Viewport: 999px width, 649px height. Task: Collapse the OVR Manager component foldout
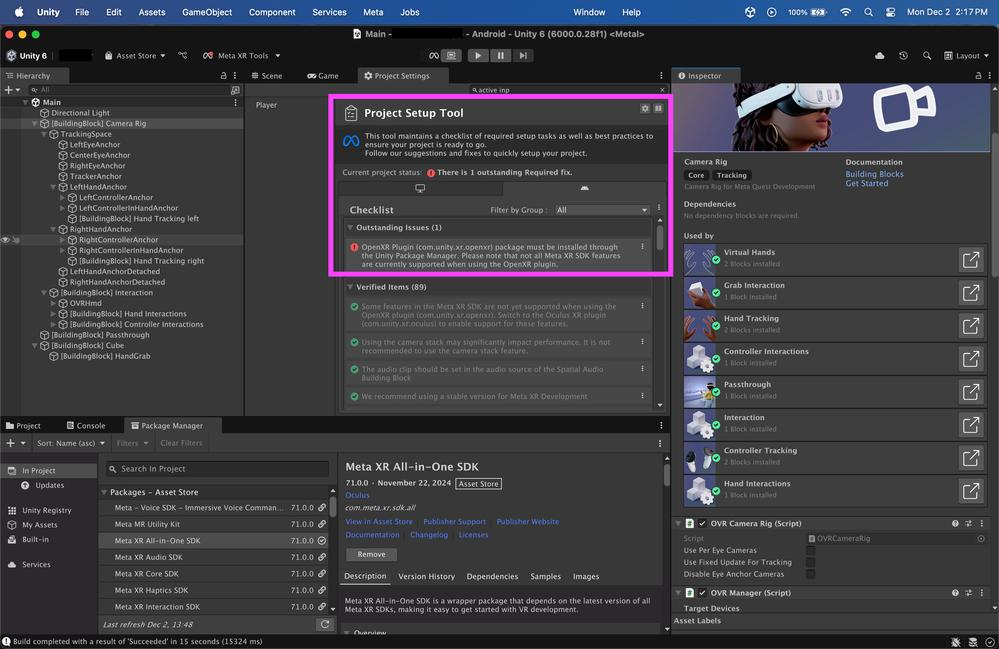click(x=678, y=593)
